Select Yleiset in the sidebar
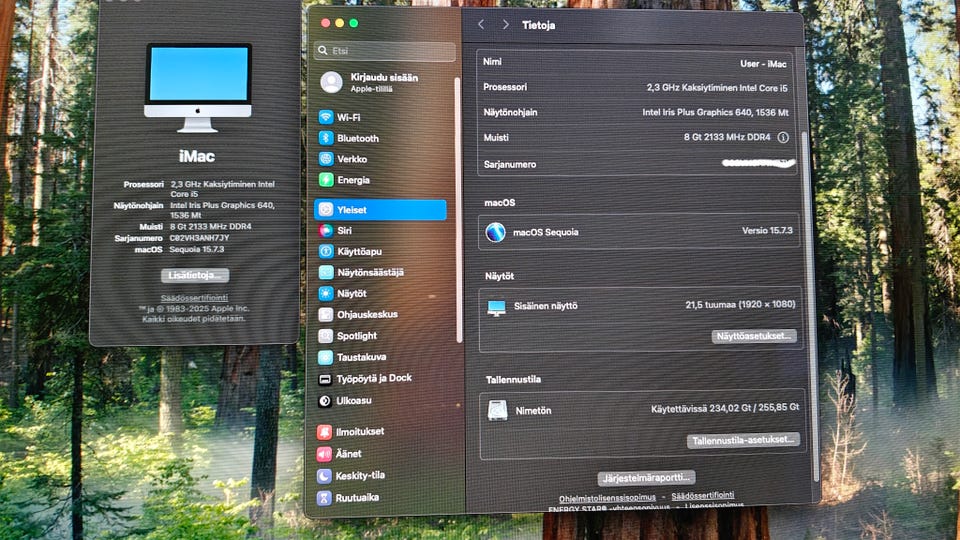 380,209
